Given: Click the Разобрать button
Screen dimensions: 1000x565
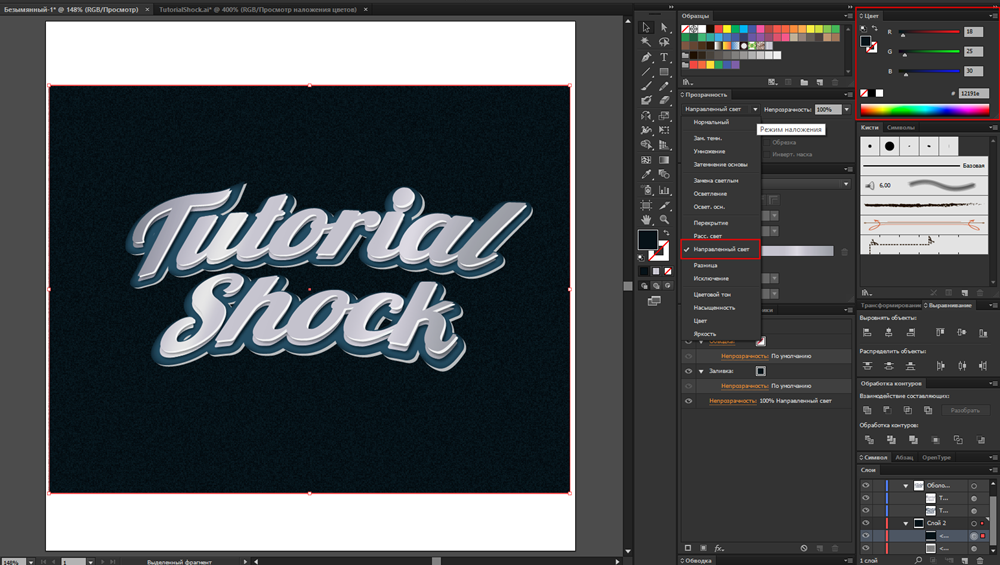Looking at the screenshot, I should 965,410.
